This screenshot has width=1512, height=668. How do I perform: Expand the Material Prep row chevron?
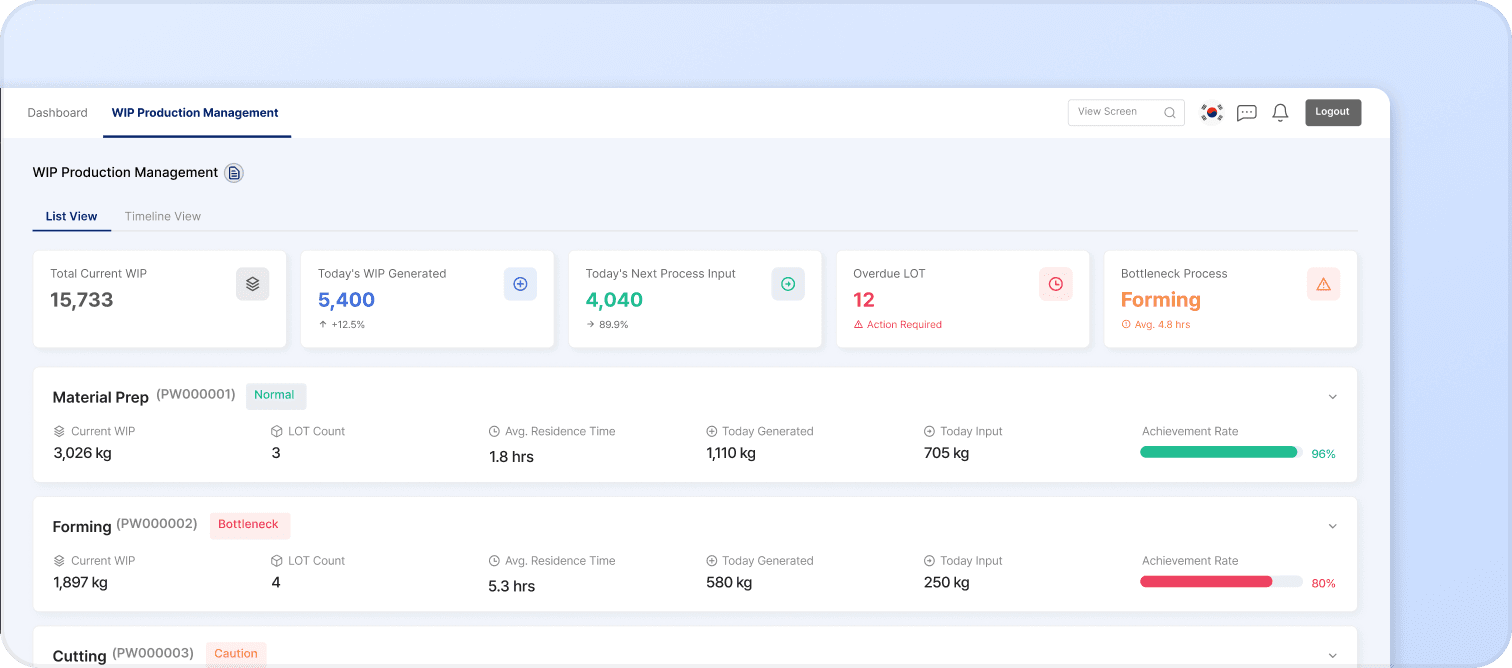[1332, 397]
